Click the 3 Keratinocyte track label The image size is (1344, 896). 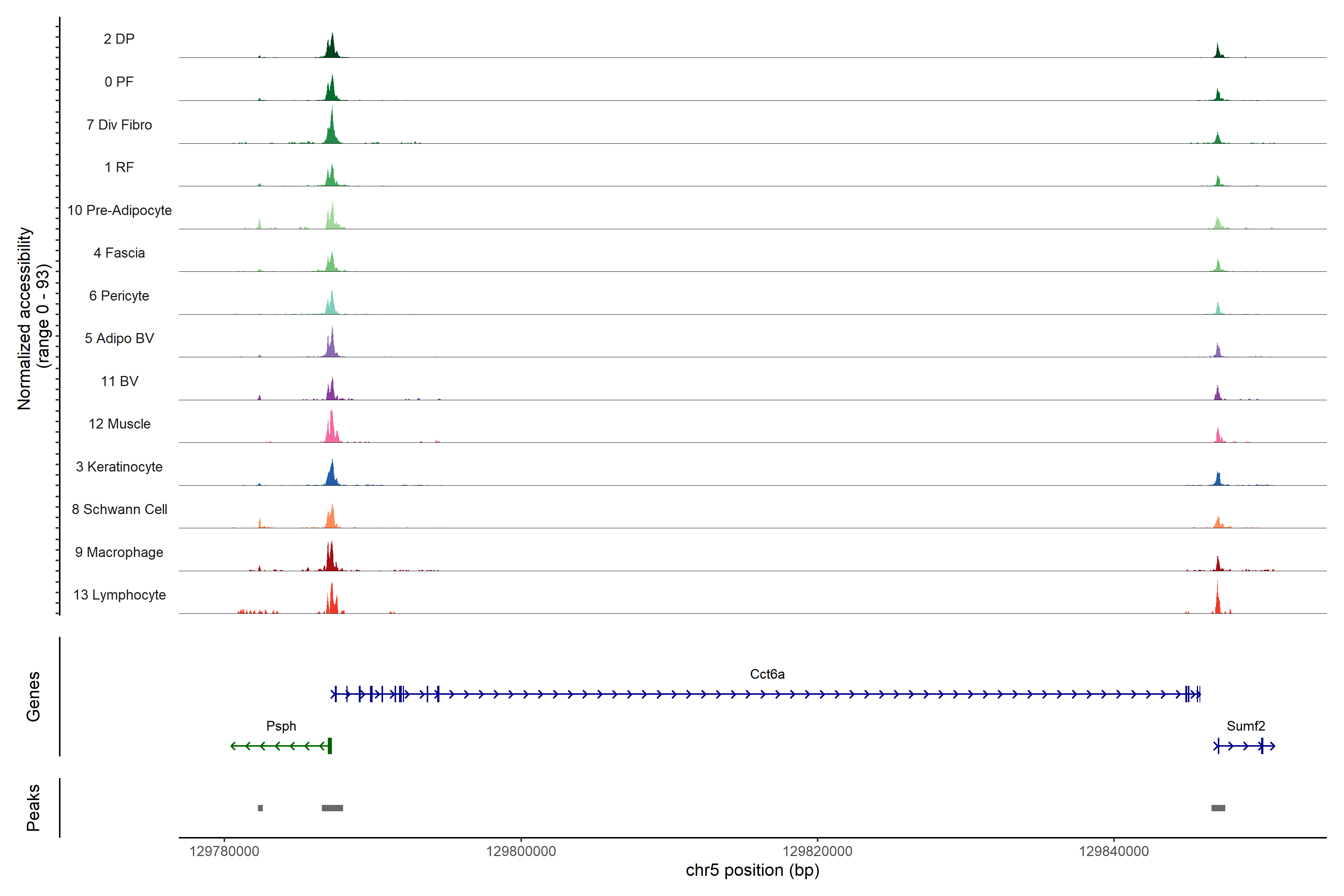click(x=119, y=467)
